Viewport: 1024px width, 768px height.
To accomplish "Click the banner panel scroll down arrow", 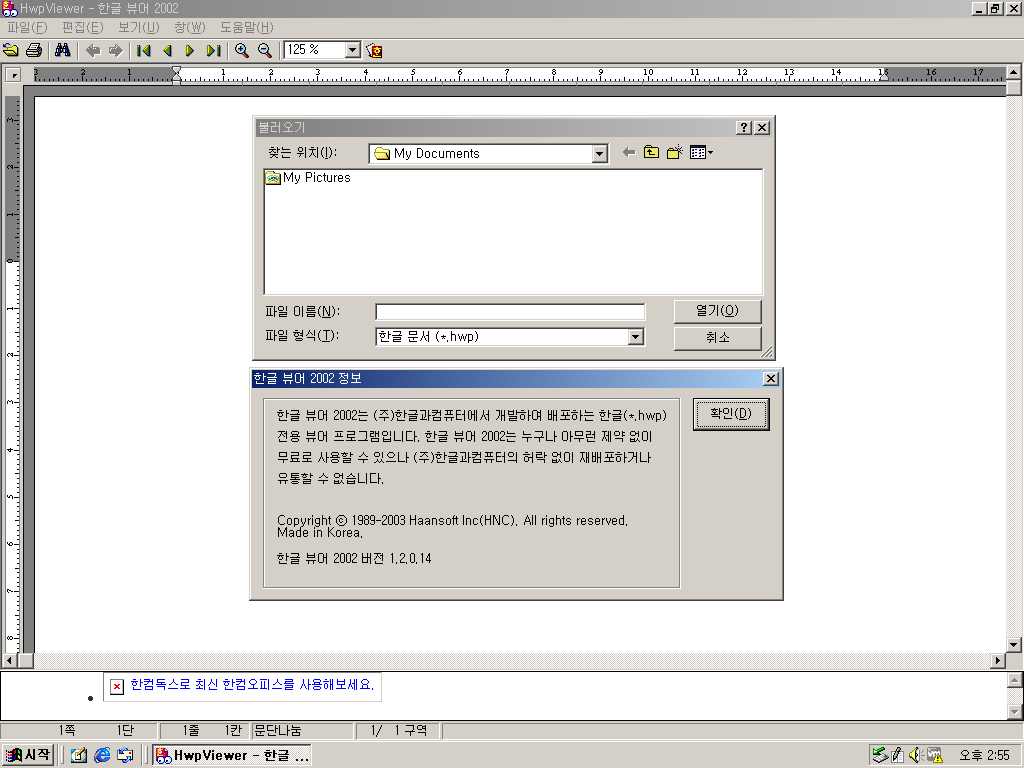I will pos(1014,711).
